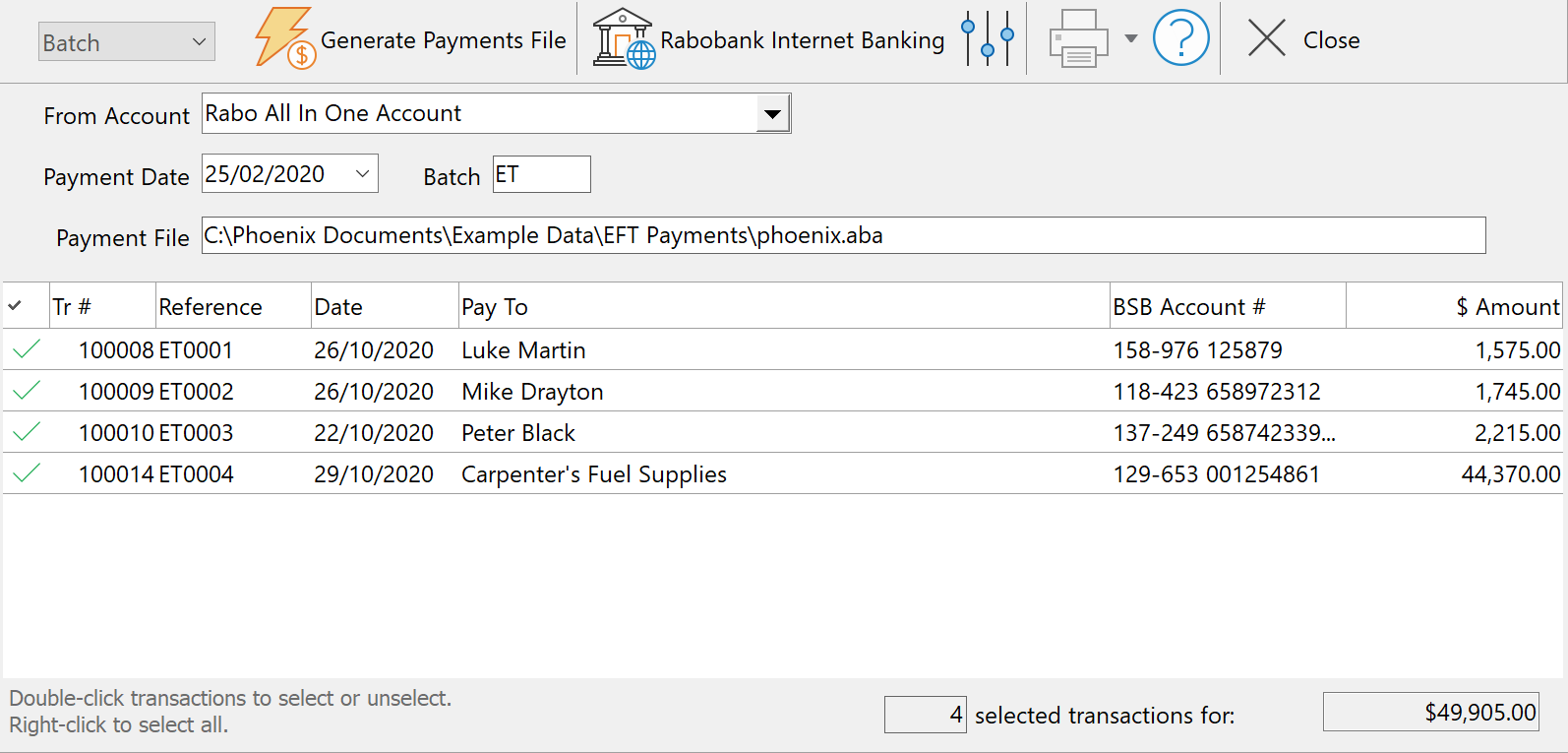
Task: Click date 22/10/2020
Action: click(x=374, y=433)
